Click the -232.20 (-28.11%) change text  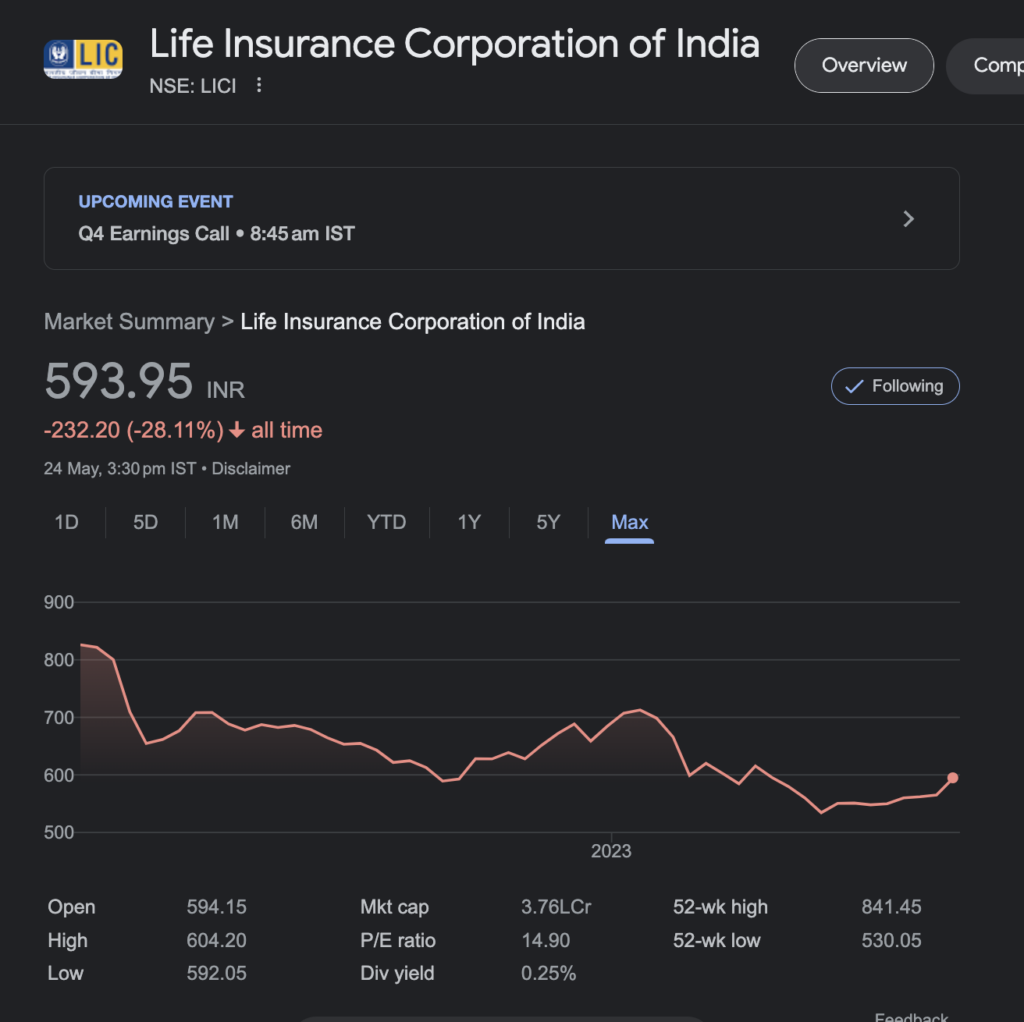(134, 430)
